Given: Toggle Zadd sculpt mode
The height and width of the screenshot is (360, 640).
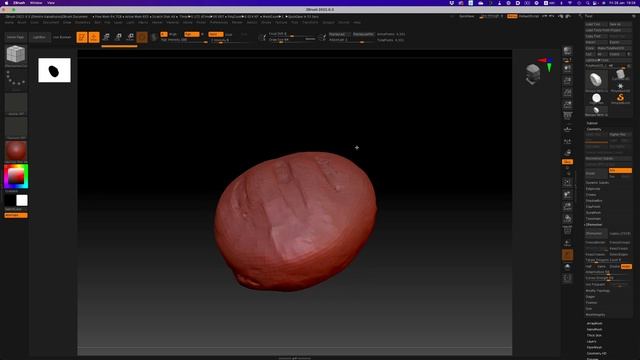Looking at the screenshot, I should pos(215,34).
